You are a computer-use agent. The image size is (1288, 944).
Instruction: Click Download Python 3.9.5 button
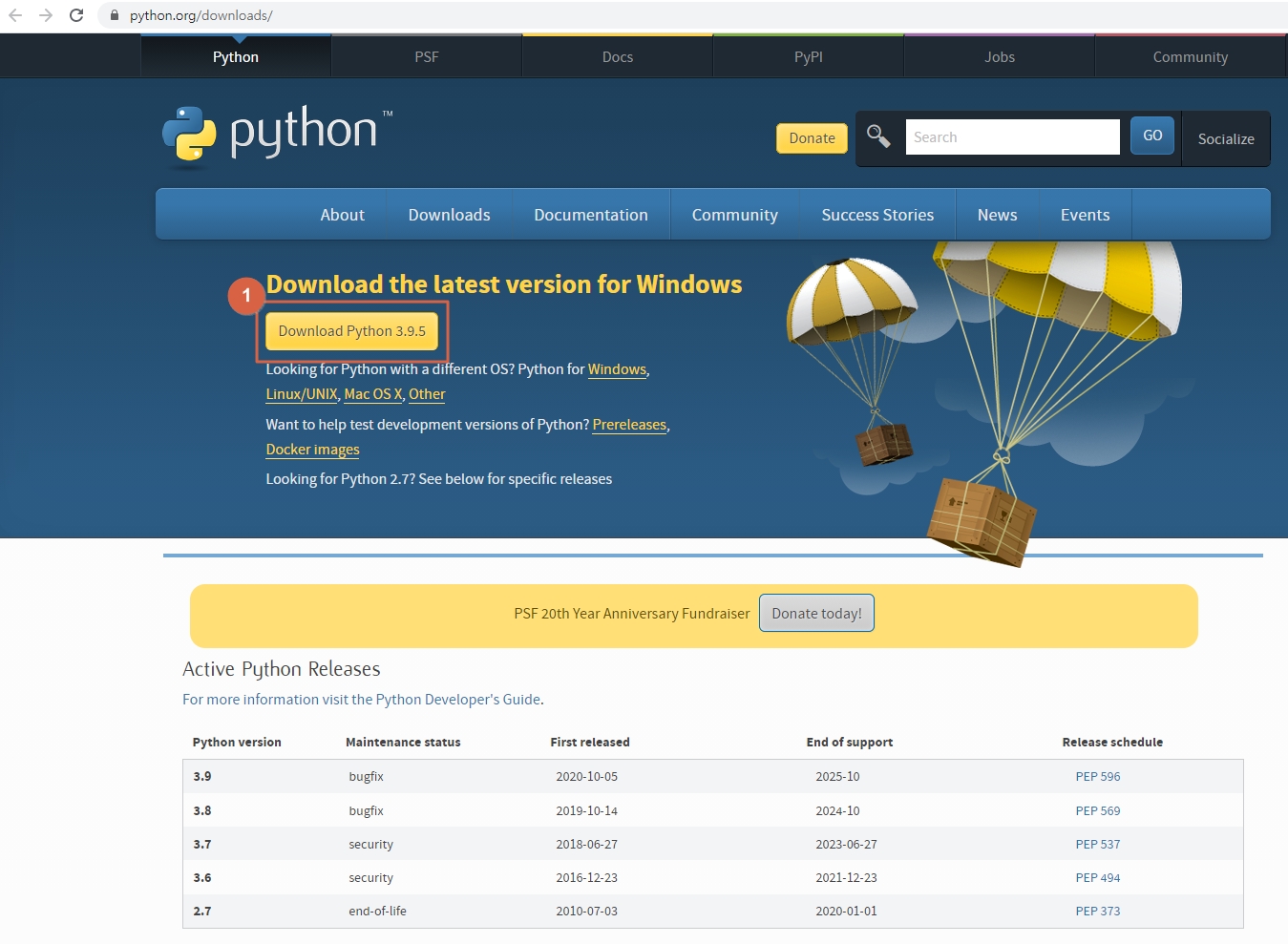coord(351,331)
